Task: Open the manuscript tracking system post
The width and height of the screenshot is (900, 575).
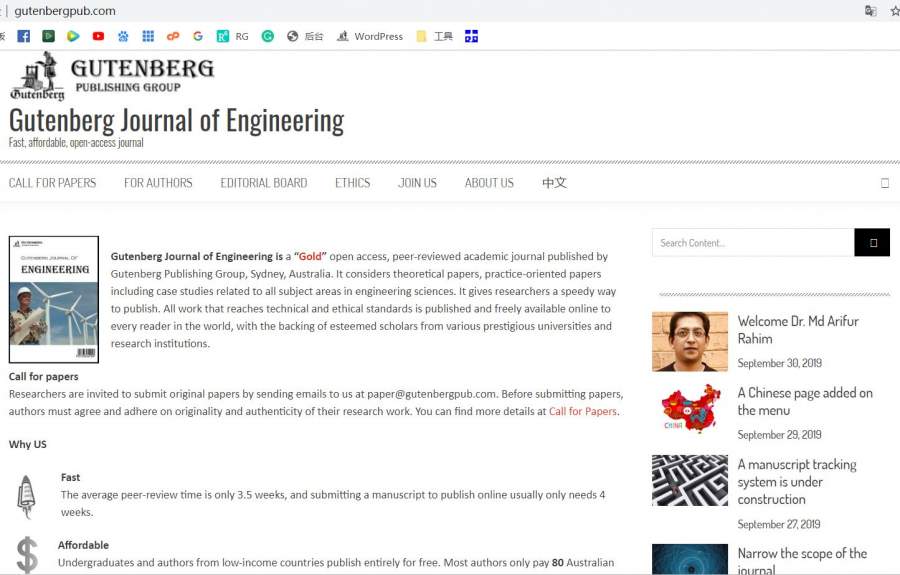Action: (797, 481)
